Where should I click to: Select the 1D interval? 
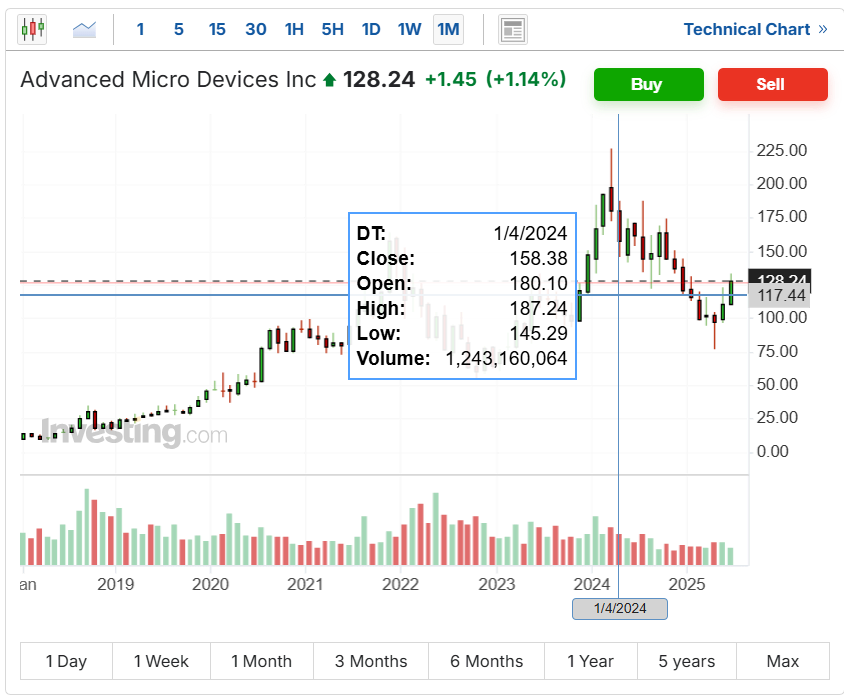tap(371, 29)
